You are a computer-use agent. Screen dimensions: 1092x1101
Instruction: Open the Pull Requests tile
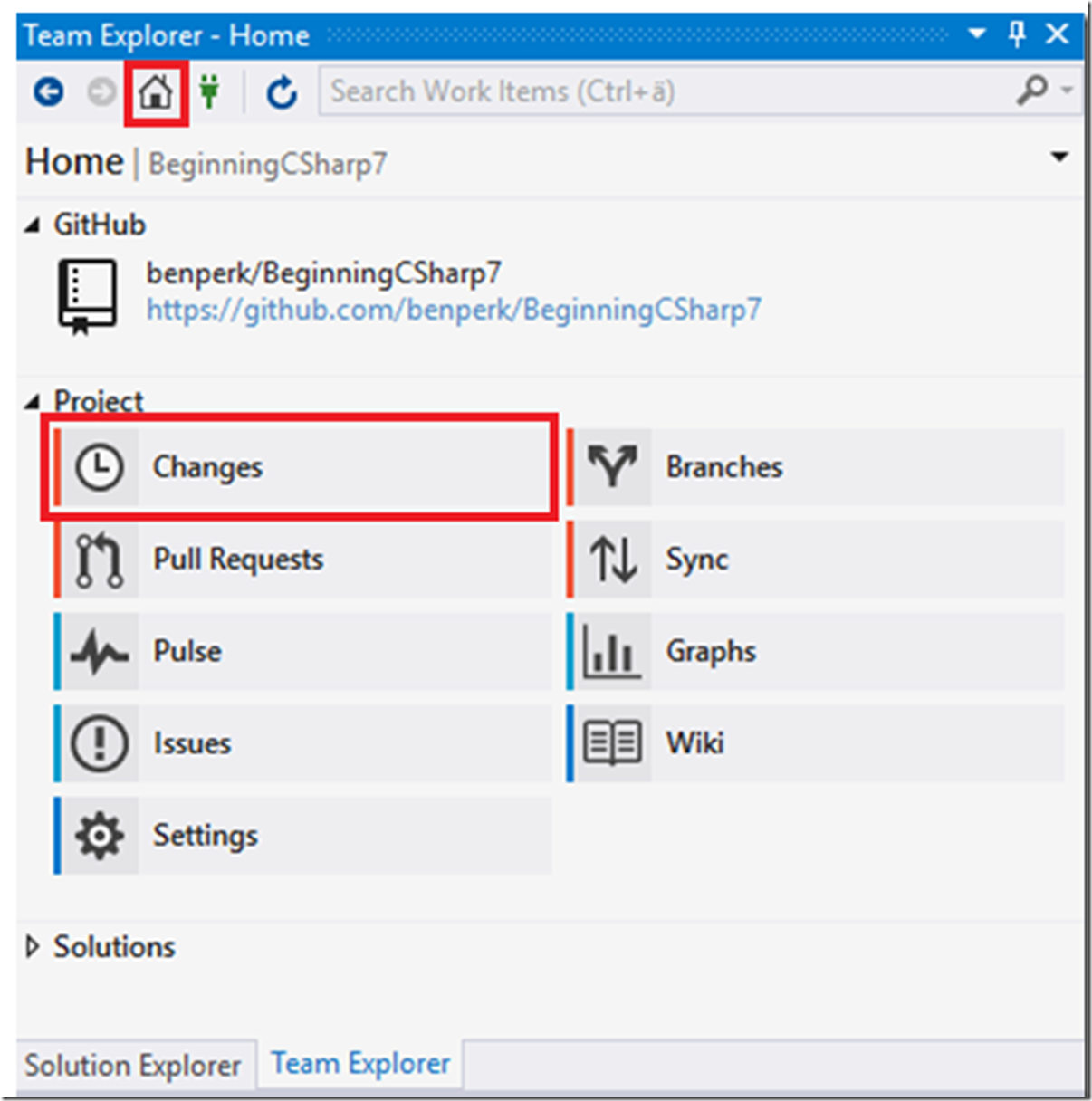pyautogui.click(x=302, y=560)
